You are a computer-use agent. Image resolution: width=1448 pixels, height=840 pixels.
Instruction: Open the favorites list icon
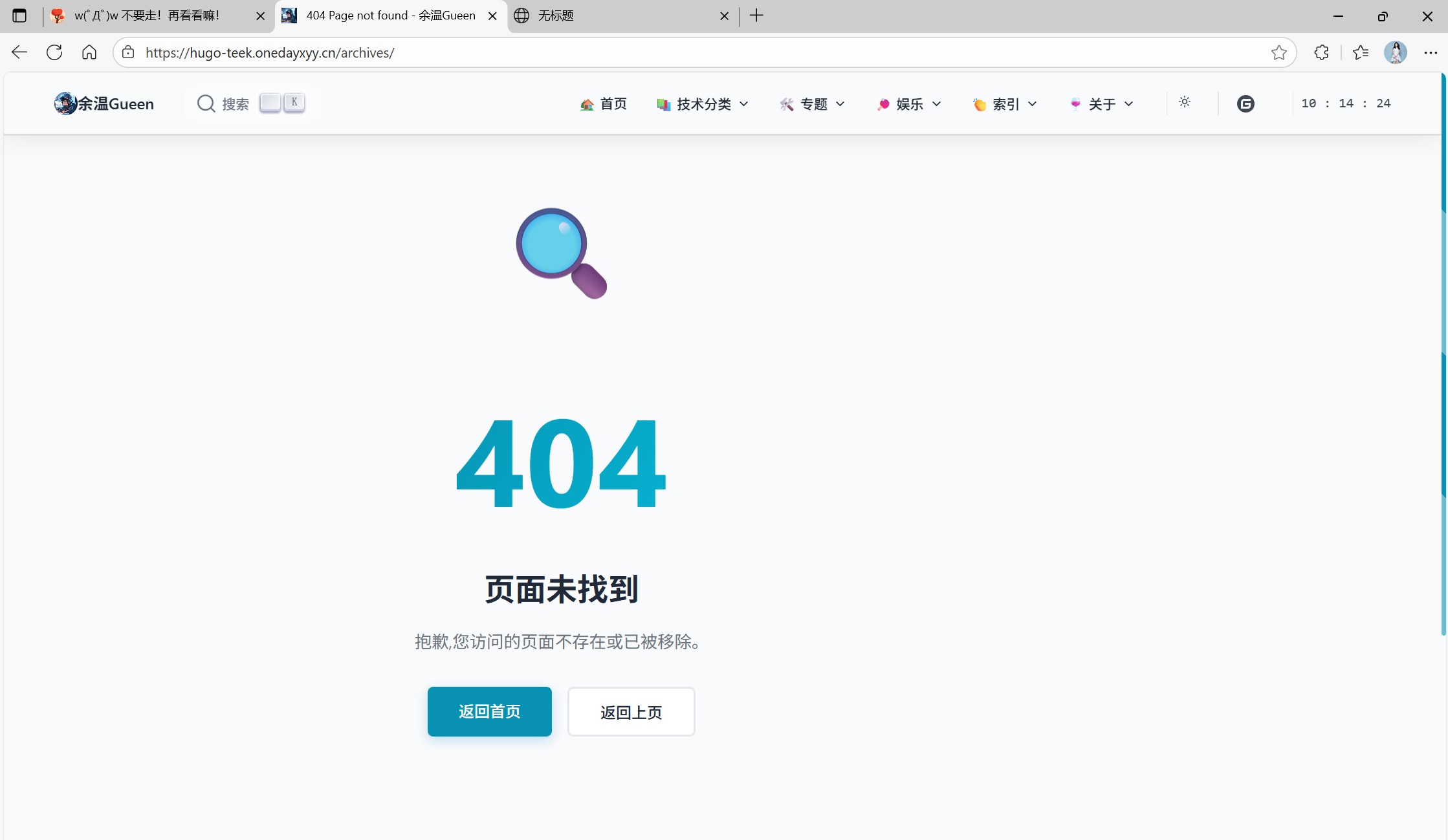point(1360,52)
